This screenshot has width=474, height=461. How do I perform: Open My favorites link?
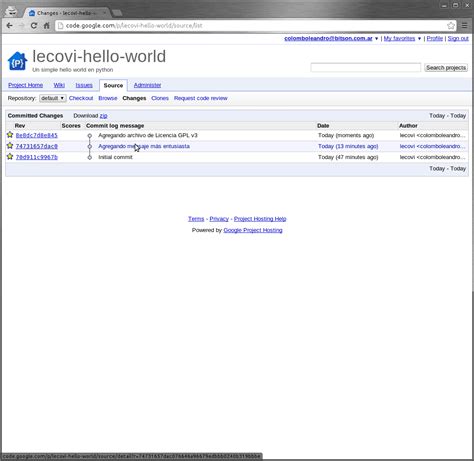point(399,39)
